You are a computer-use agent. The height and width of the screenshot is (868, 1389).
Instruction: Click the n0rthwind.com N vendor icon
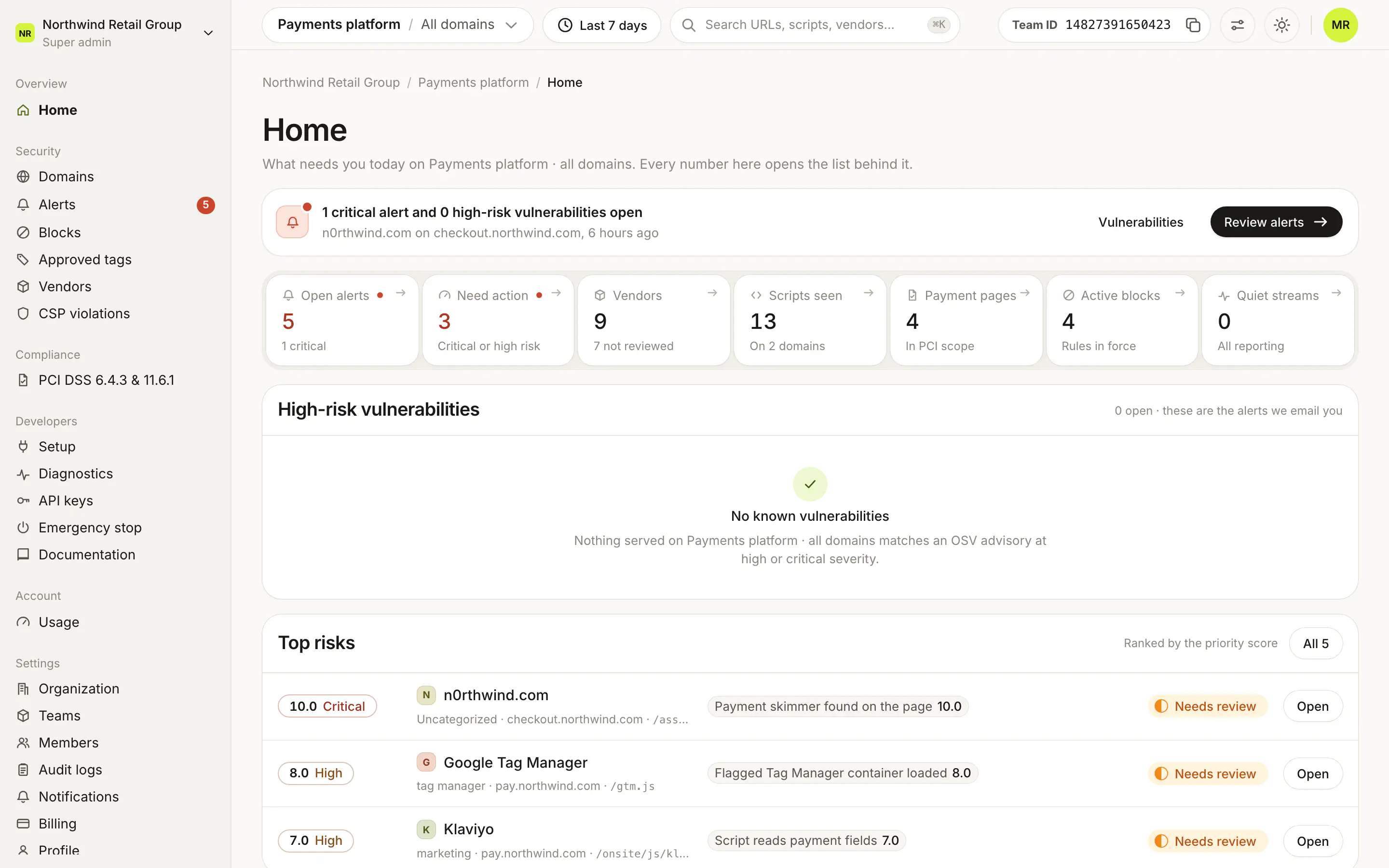click(x=426, y=695)
